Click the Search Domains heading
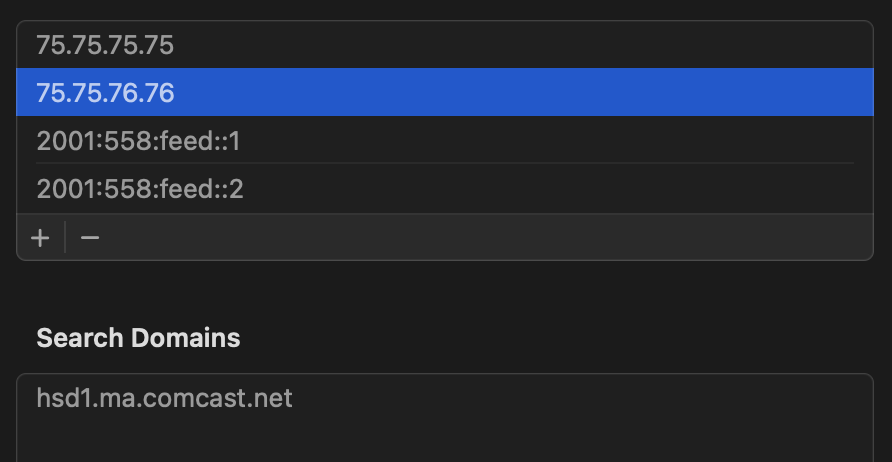The height and width of the screenshot is (462, 892). coord(138,338)
